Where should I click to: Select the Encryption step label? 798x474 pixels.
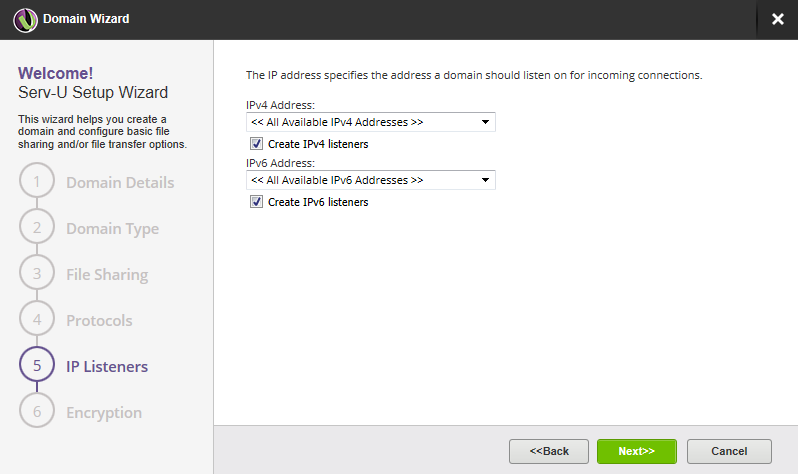pyautogui.click(x=104, y=412)
